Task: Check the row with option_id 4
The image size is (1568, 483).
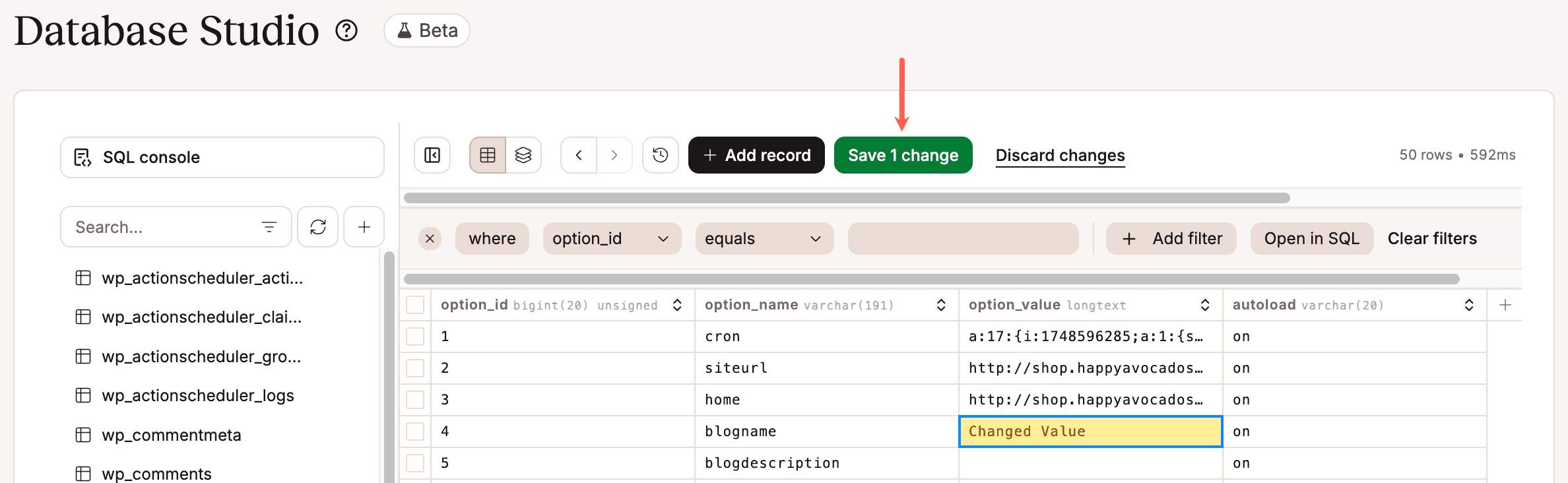Action: pos(415,432)
